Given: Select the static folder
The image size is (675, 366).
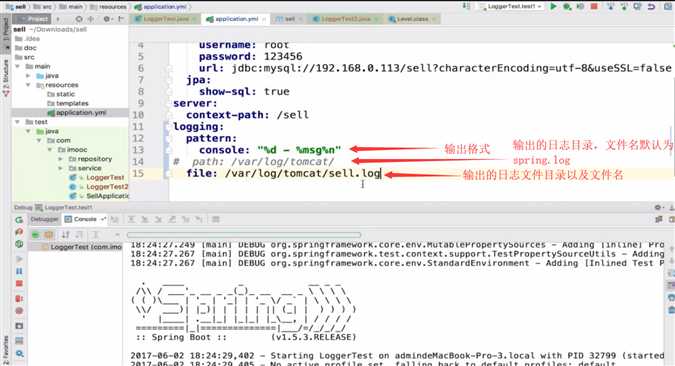Looking at the screenshot, I should click(x=61, y=94).
